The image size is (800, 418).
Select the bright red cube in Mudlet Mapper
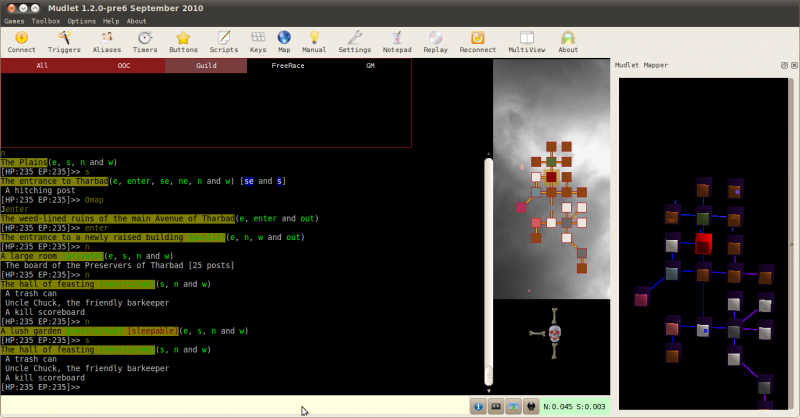[704, 244]
